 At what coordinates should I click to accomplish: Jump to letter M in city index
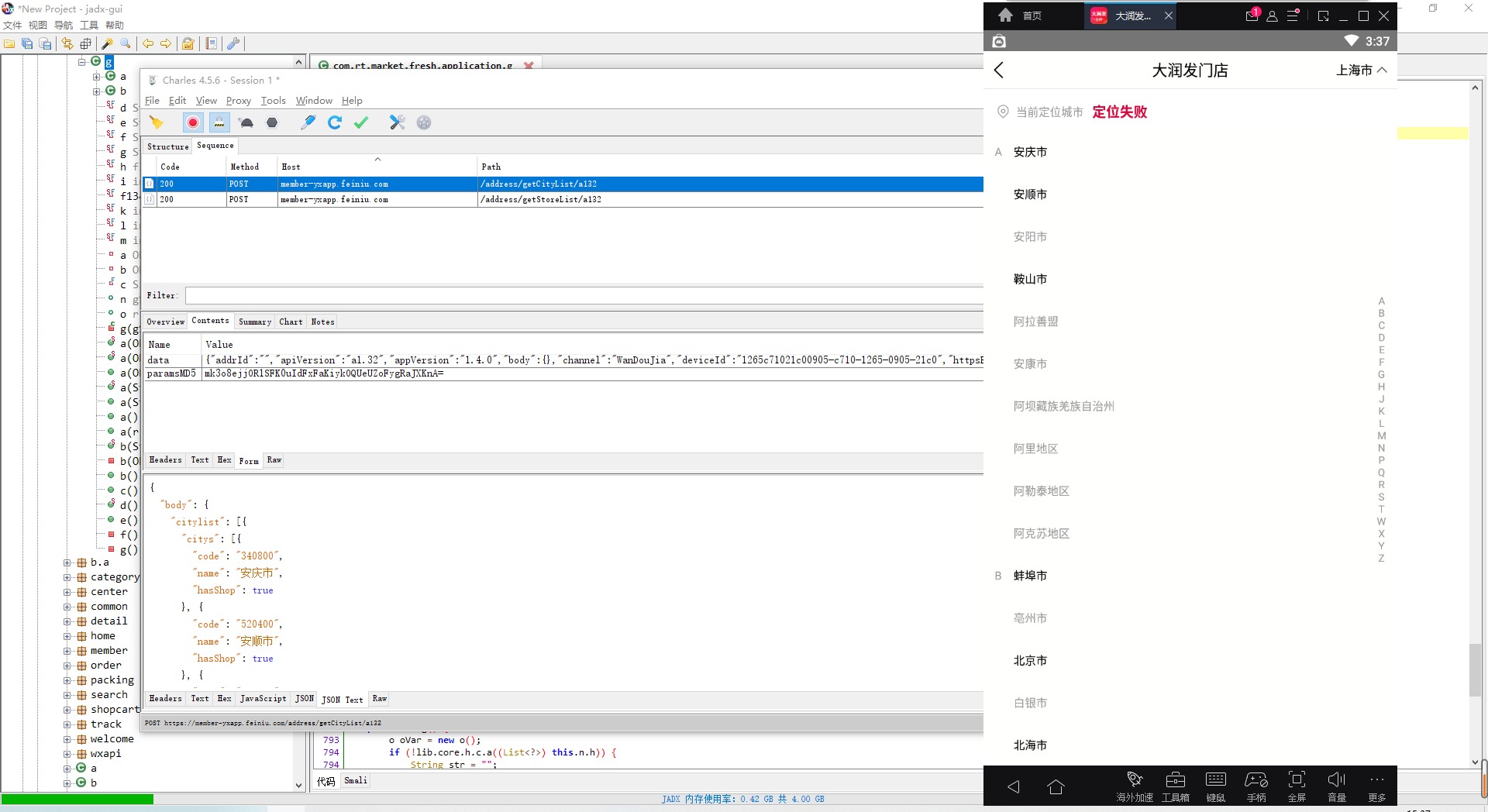coord(1381,436)
